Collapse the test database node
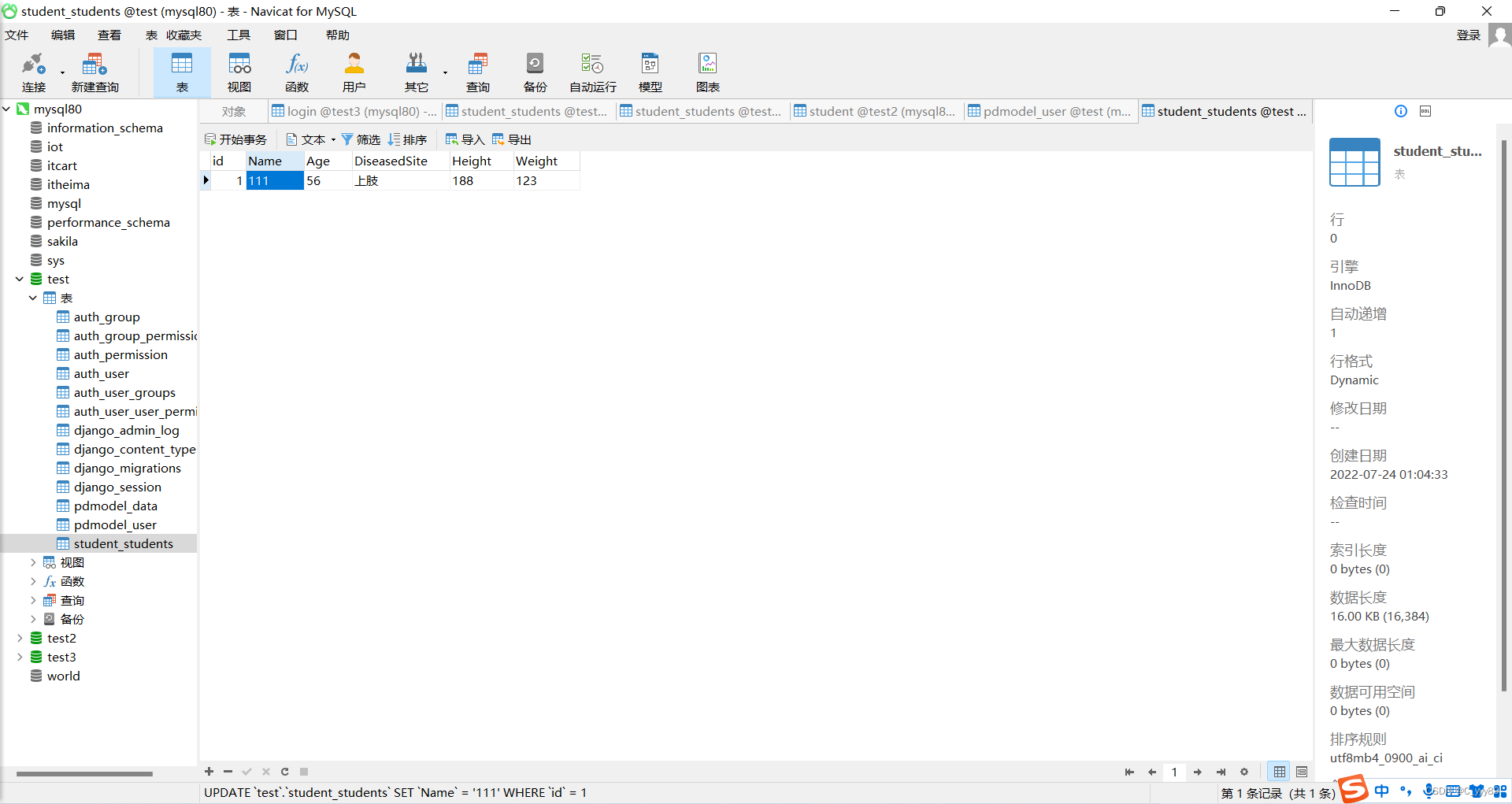 (x=20, y=279)
